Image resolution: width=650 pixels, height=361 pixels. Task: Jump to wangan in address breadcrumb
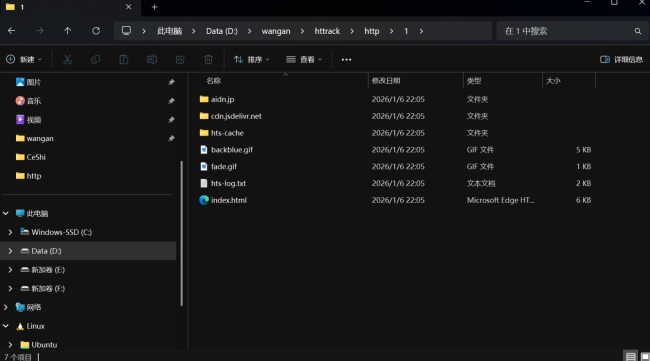[x=276, y=31]
